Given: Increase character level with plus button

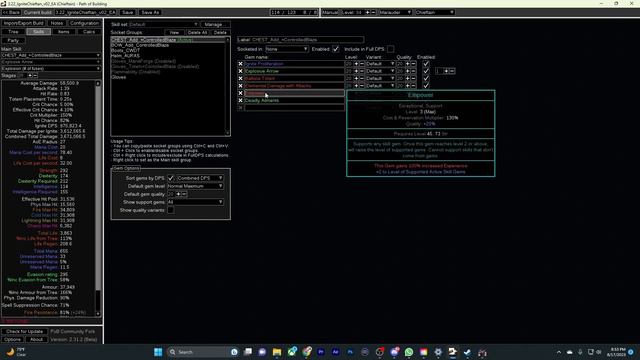Looking at the screenshot, I should [x=367, y=12].
